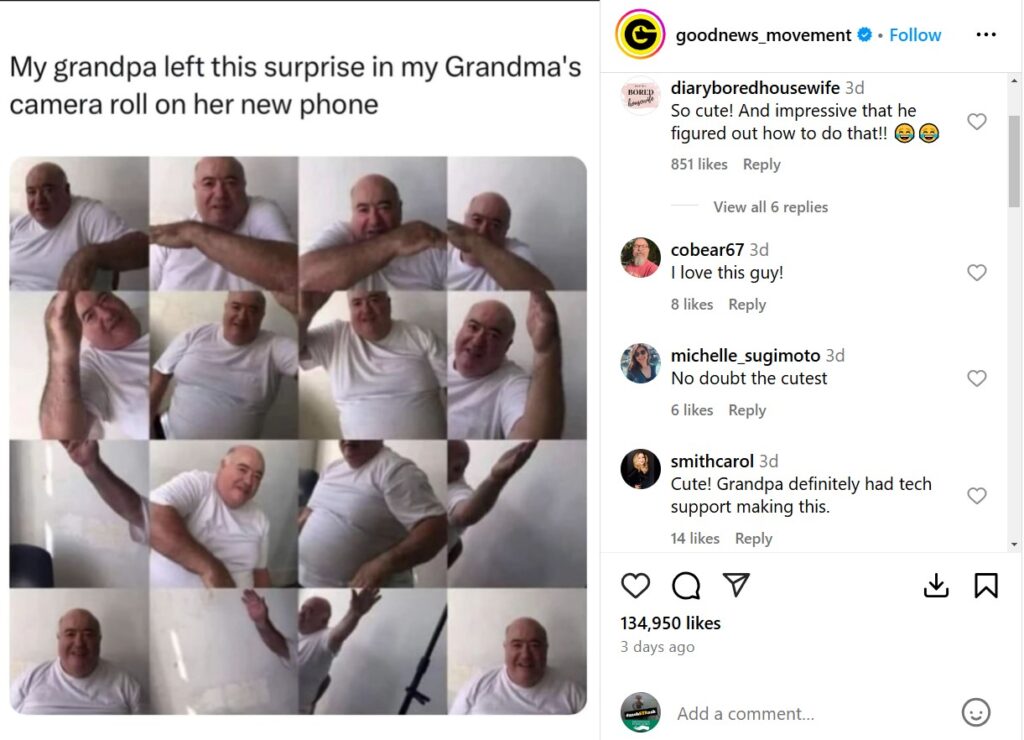Image resolution: width=1024 pixels, height=740 pixels.
Task: Open the three-dot more options menu
Action: (x=985, y=35)
